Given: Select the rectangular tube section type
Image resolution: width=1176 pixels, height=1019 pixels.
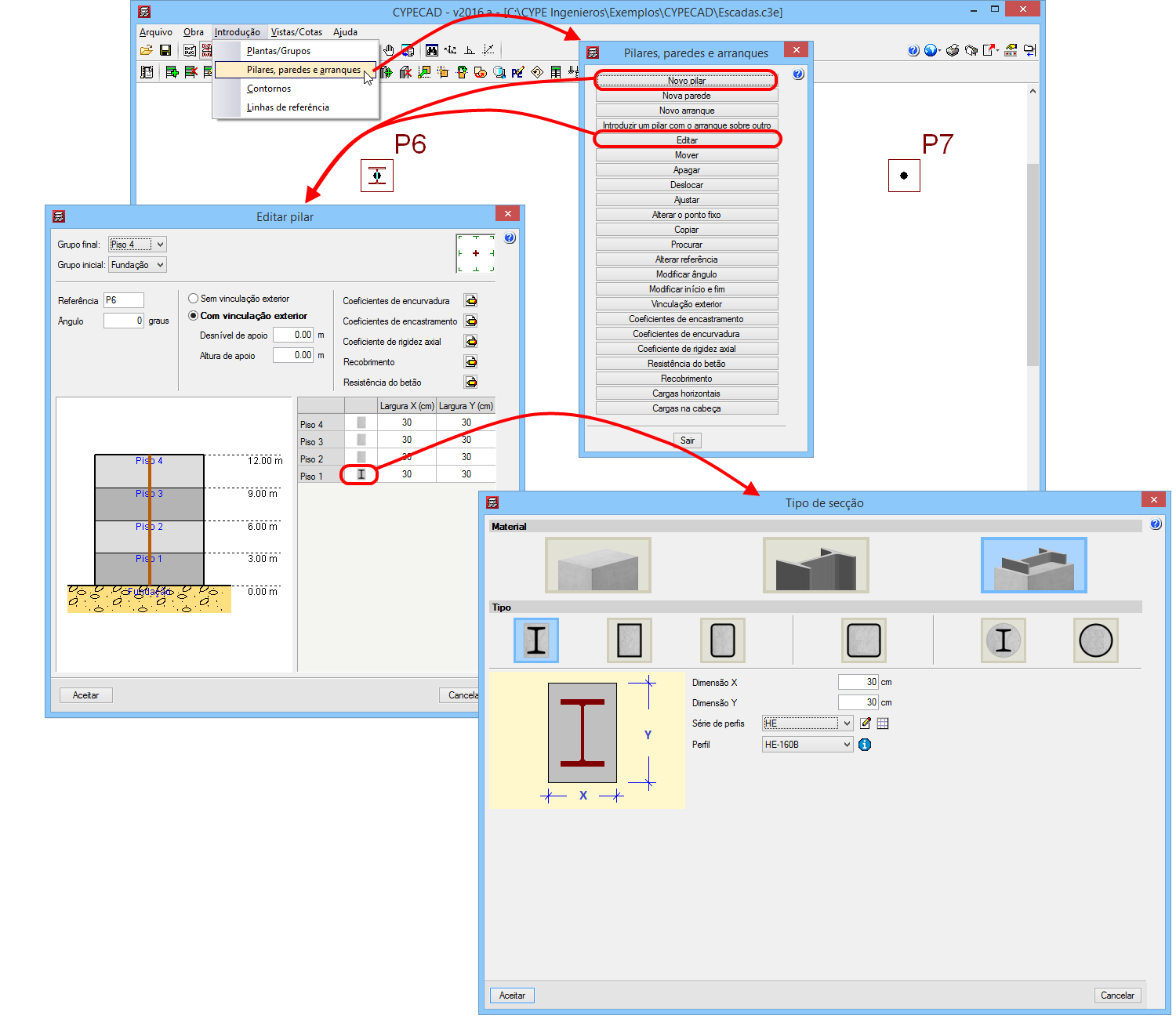Looking at the screenshot, I should click(630, 640).
